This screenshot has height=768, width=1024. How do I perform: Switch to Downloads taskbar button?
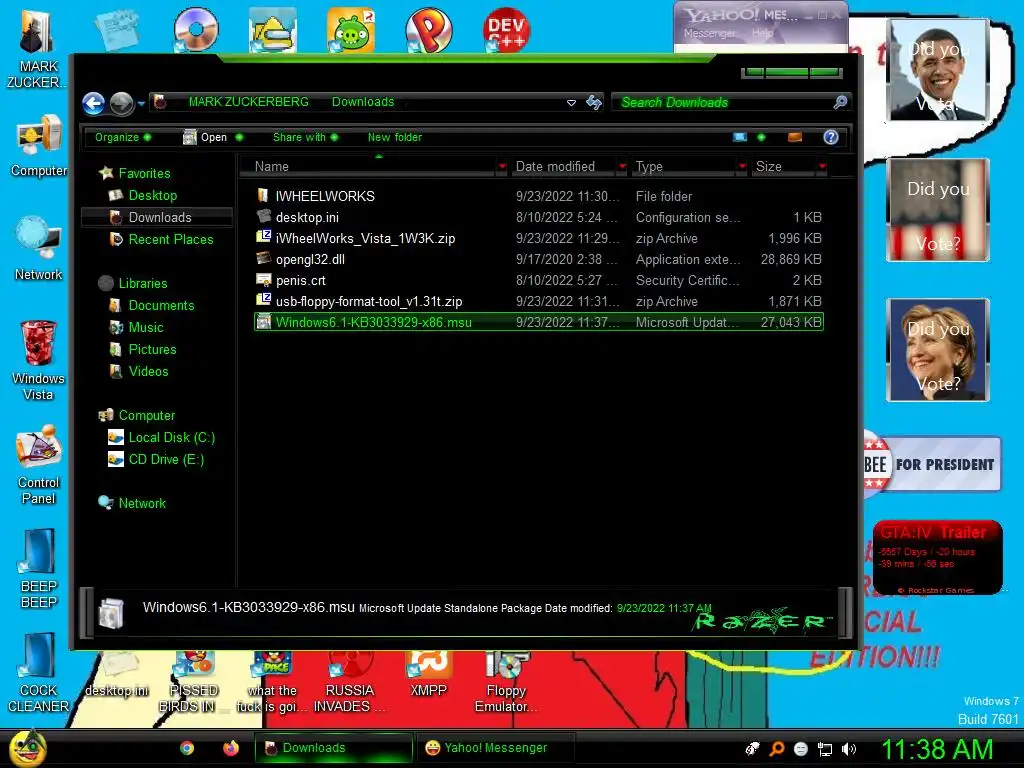click(333, 748)
